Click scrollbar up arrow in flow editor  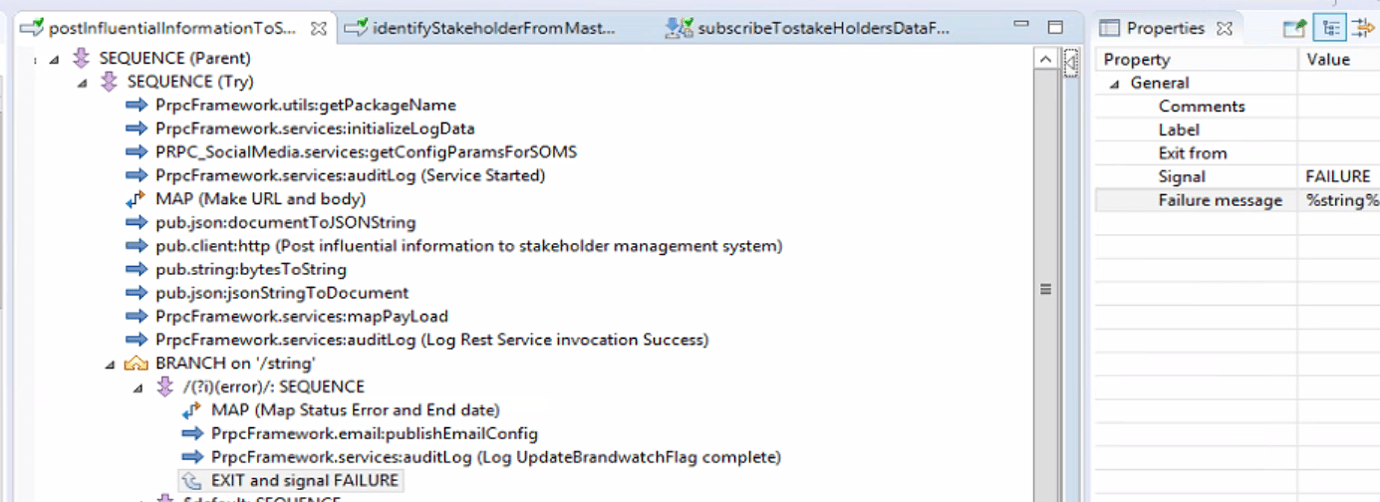[x=1046, y=60]
